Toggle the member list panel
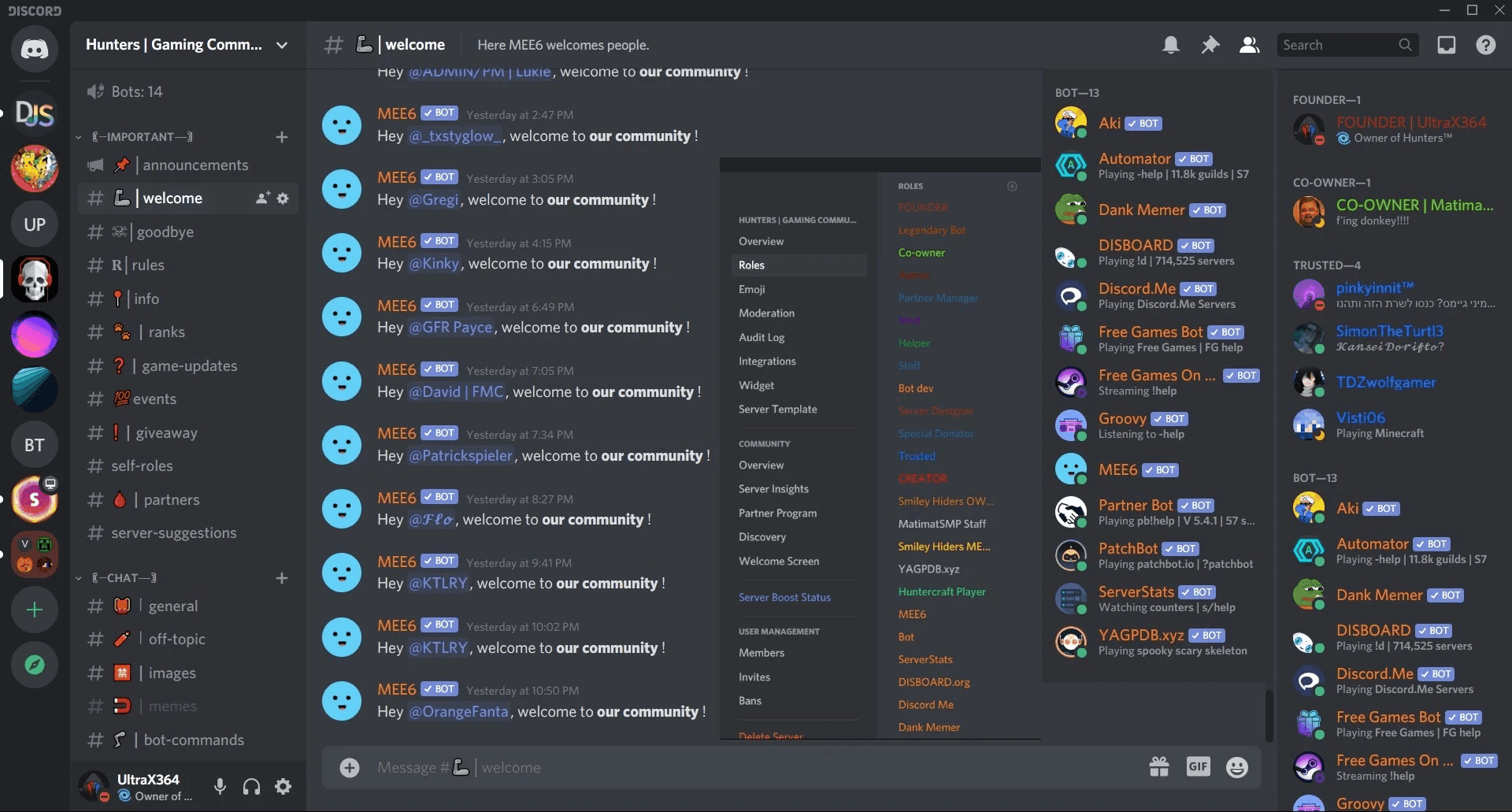This screenshot has width=1512, height=812. [x=1249, y=45]
